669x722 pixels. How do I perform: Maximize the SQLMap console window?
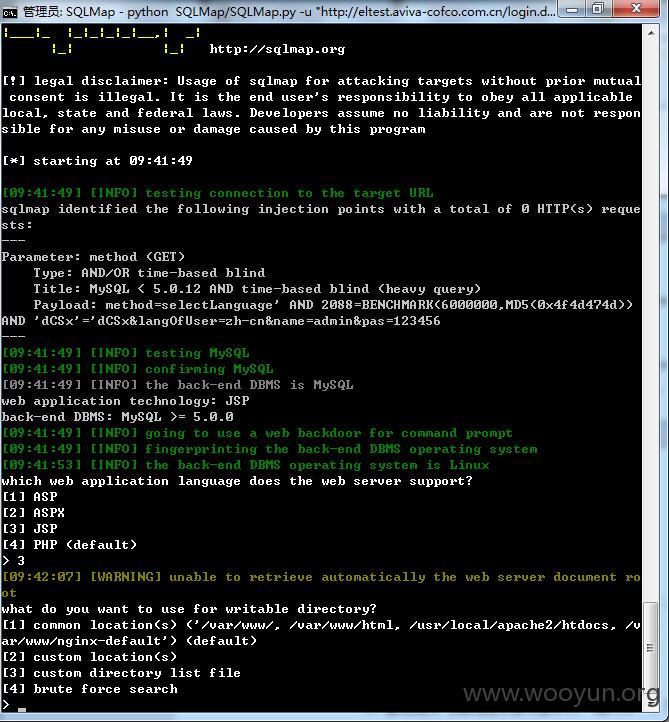pyautogui.click(x=598, y=9)
